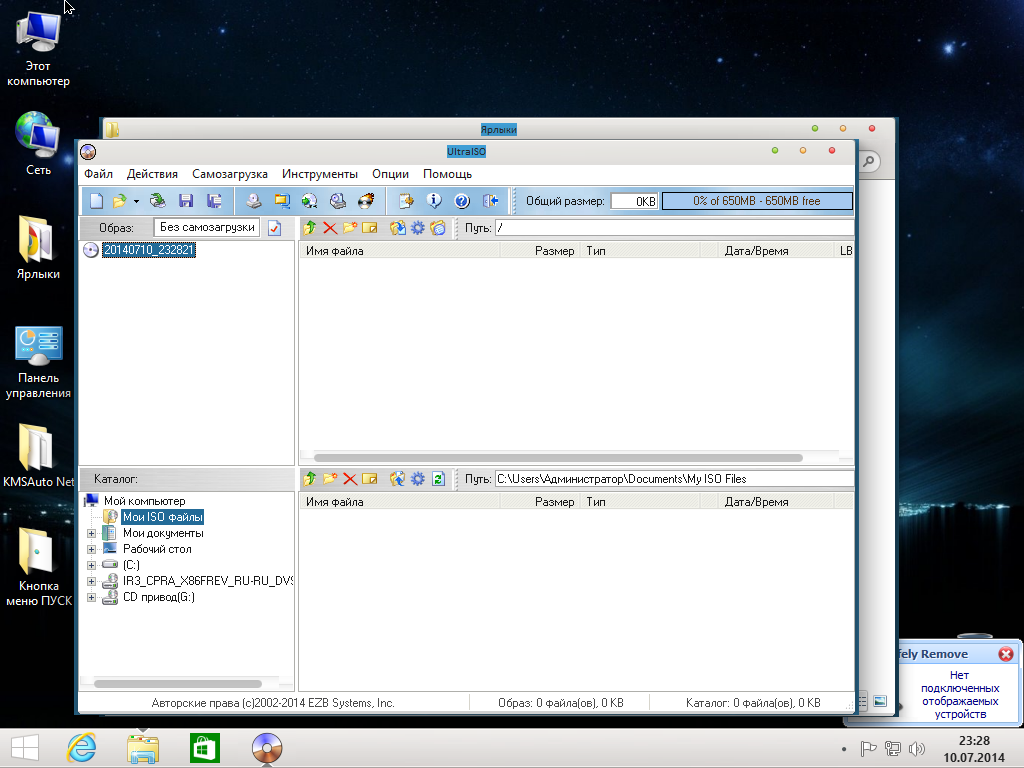Expand the Мои документы tree node
1024x768 pixels.
pyautogui.click(x=91, y=534)
